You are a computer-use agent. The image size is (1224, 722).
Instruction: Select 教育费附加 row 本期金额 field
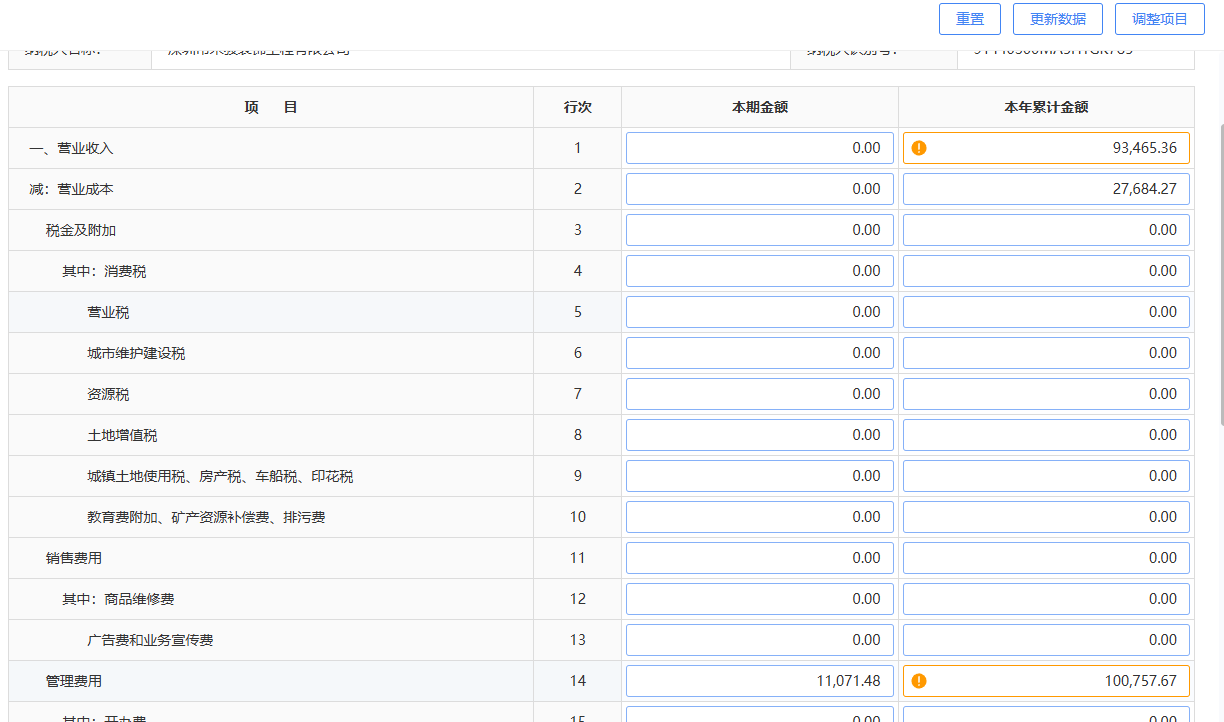click(759, 517)
